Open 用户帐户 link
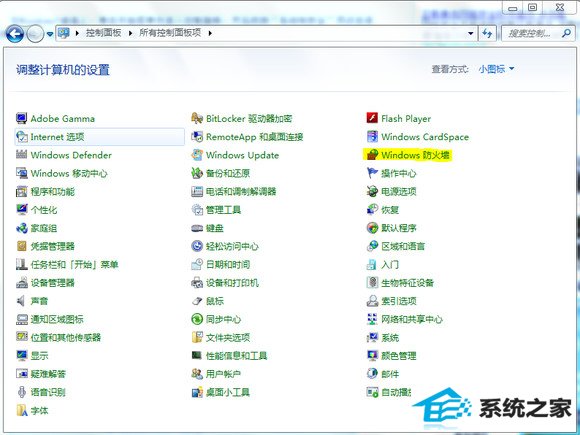 [x=223, y=374]
